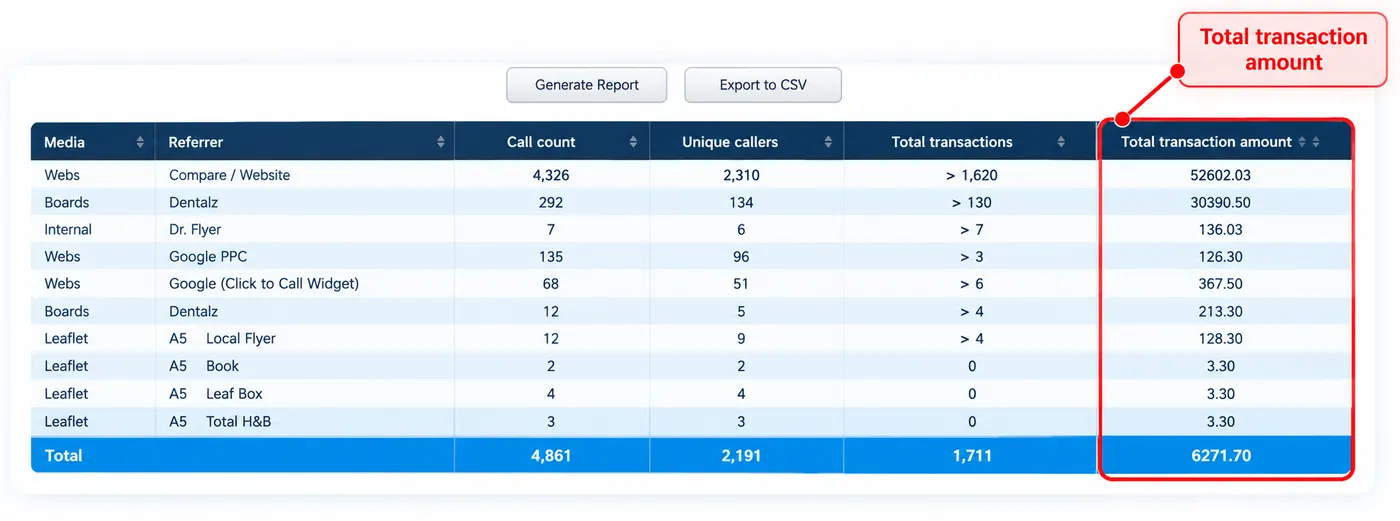This screenshot has height=521, width=1400.
Task: Click transaction amount 52602.03
Action: tap(1220, 175)
